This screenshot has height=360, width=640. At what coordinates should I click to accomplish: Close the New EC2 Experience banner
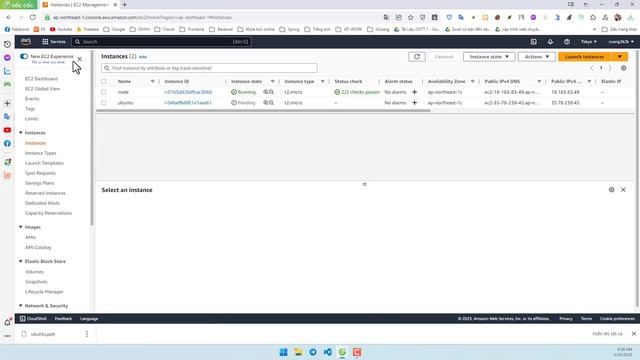(80, 59)
